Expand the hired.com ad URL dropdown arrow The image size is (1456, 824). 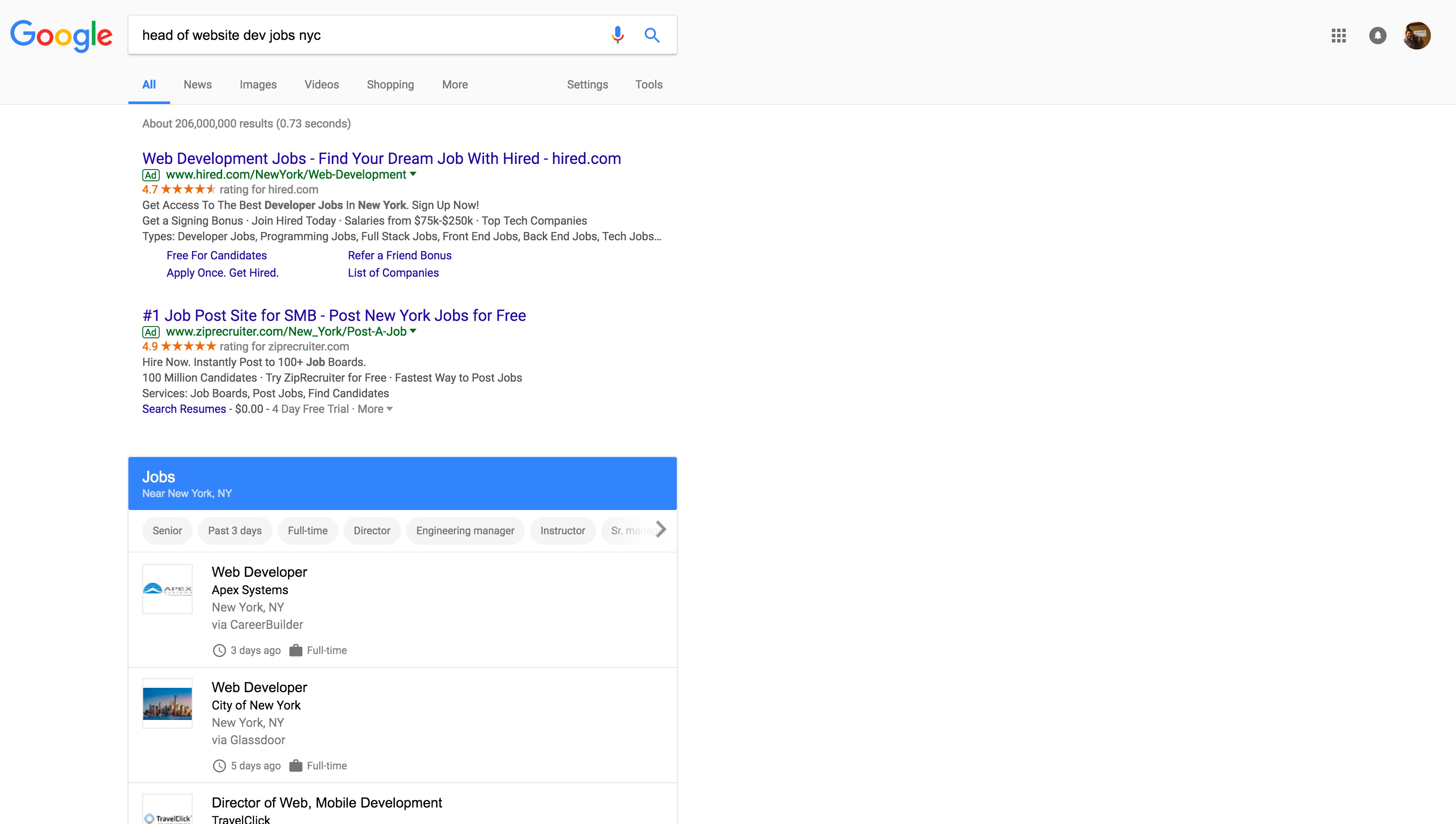point(413,174)
